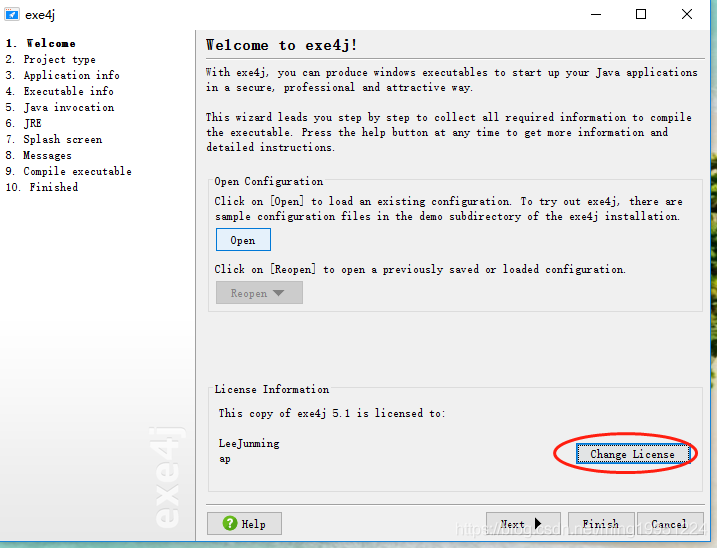
Task: Click the green Help question mark icon
Action: coord(230,523)
